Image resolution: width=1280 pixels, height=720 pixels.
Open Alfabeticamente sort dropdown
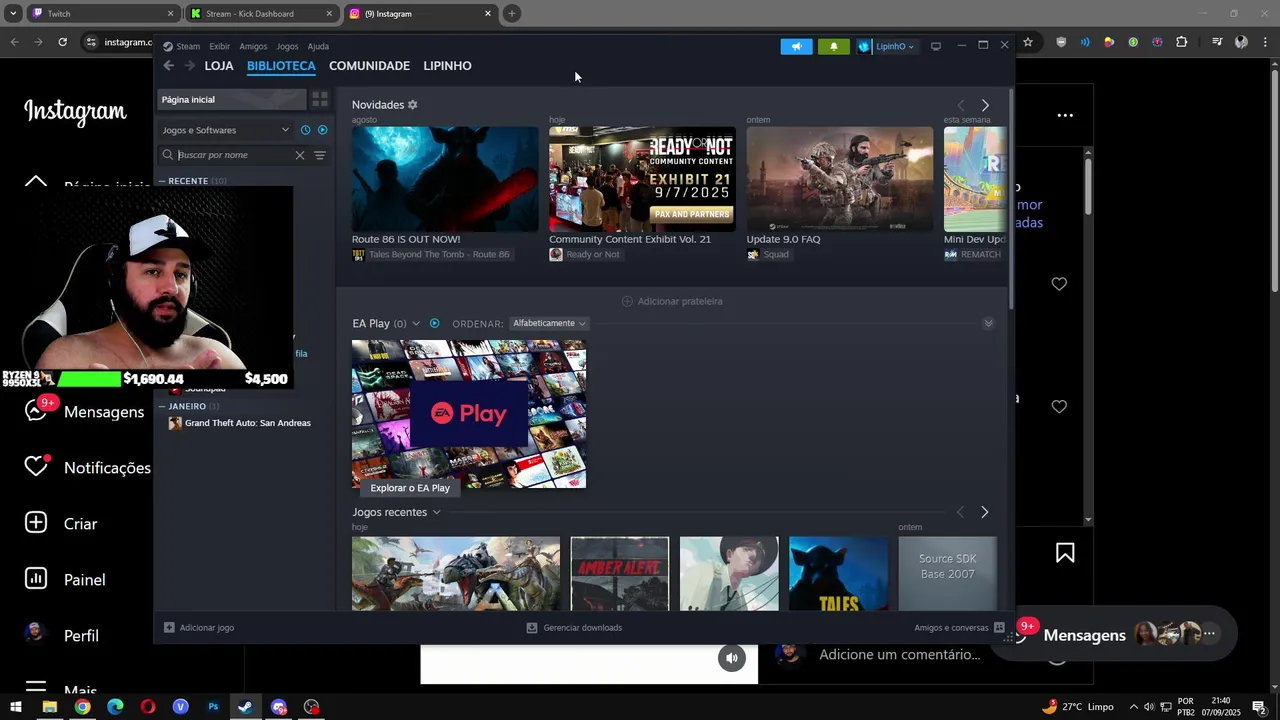[x=549, y=324]
